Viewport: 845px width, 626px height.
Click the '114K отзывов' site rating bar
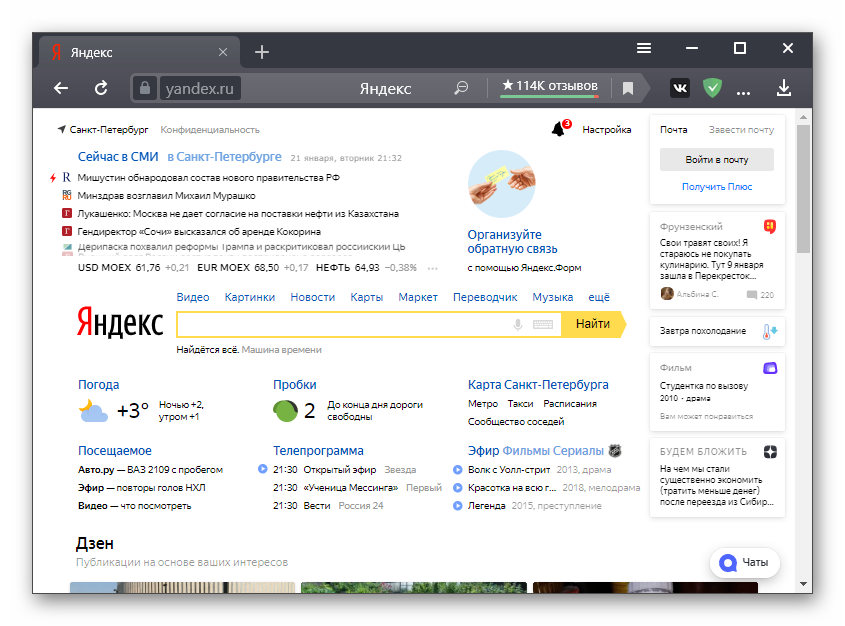(549, 87)
